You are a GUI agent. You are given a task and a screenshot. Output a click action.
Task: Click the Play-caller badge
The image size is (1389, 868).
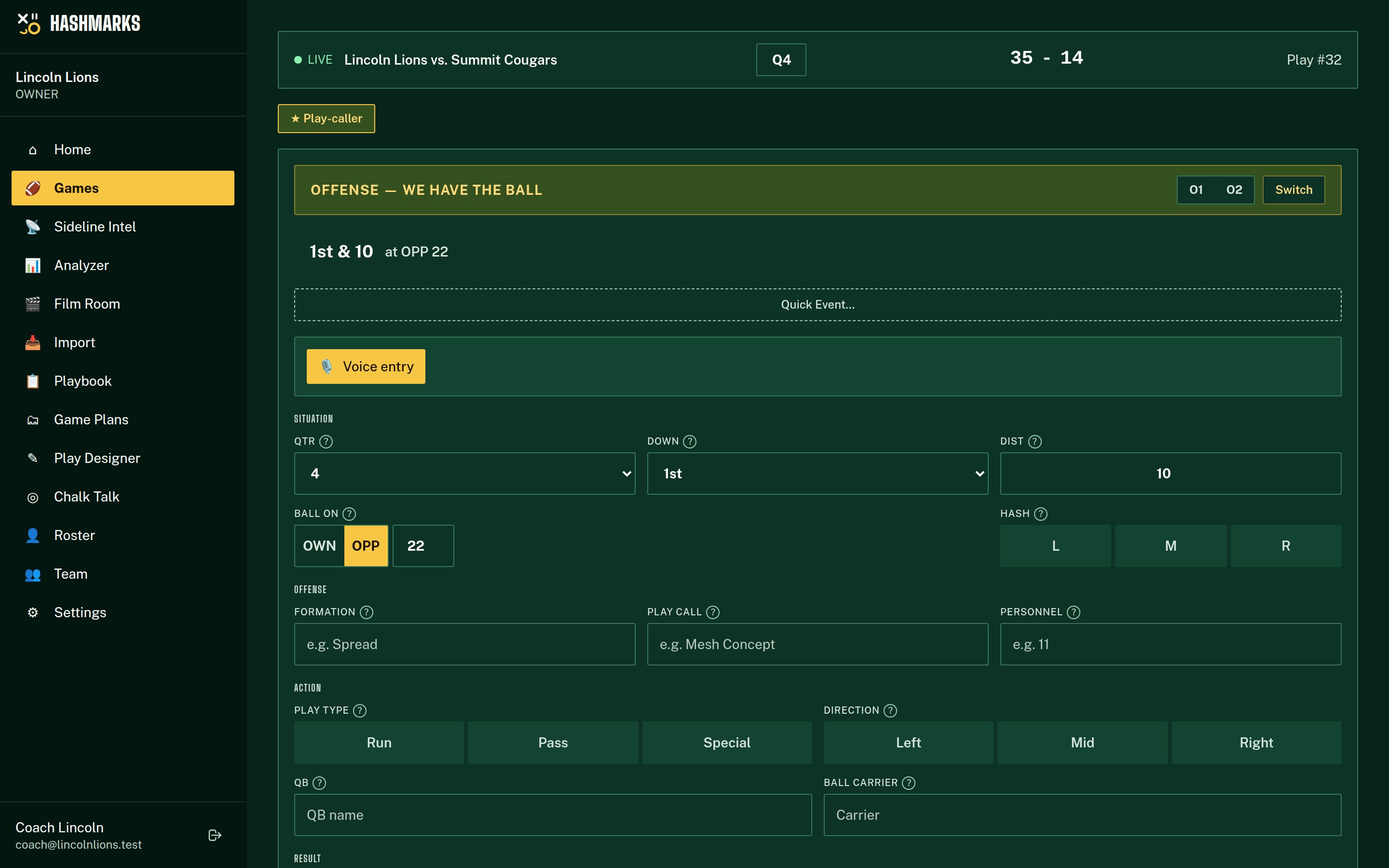coord(326,118)
